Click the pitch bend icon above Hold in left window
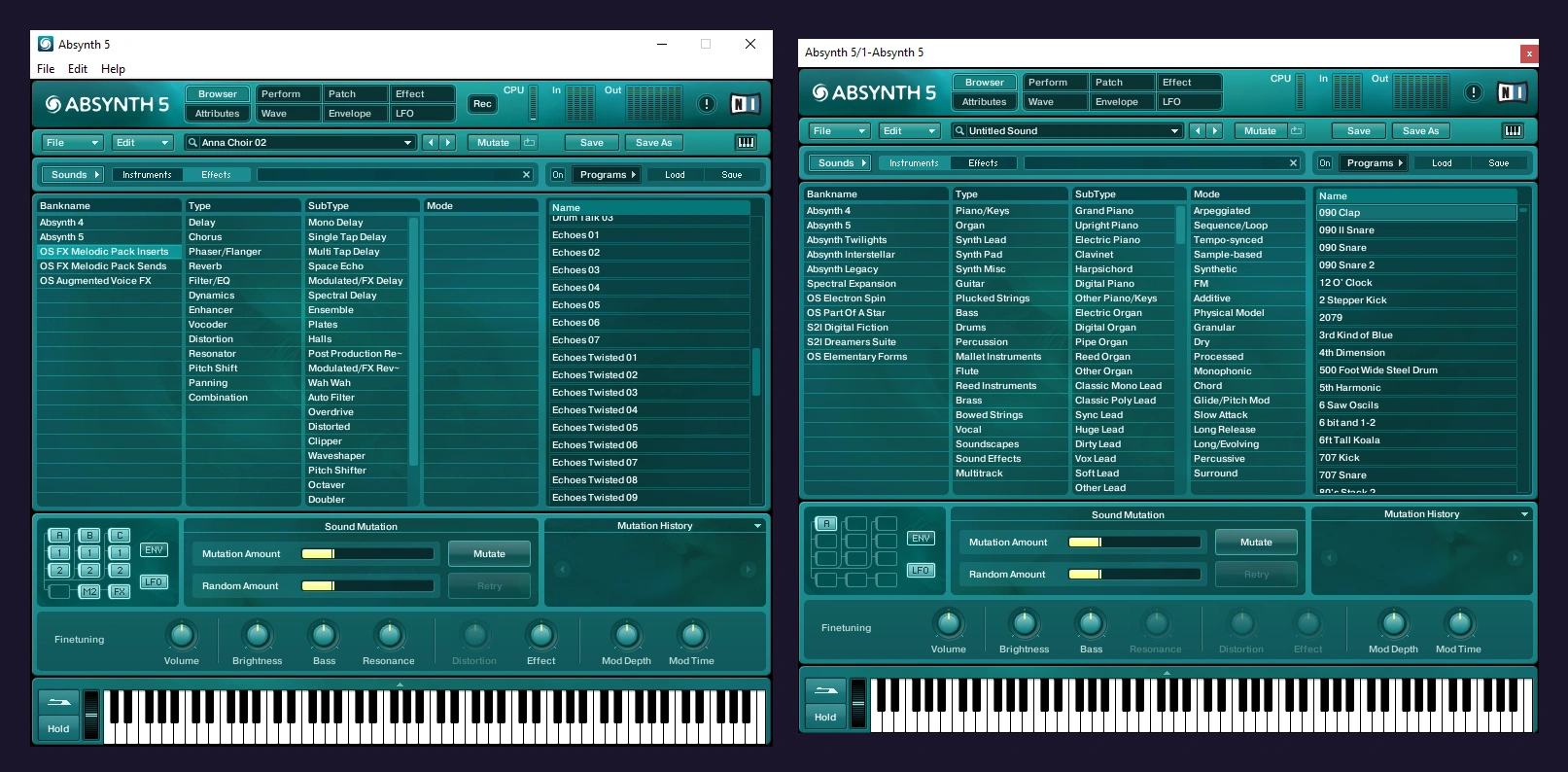Image resolution: width=1568 pixels, height=772 pixels. 58,702
